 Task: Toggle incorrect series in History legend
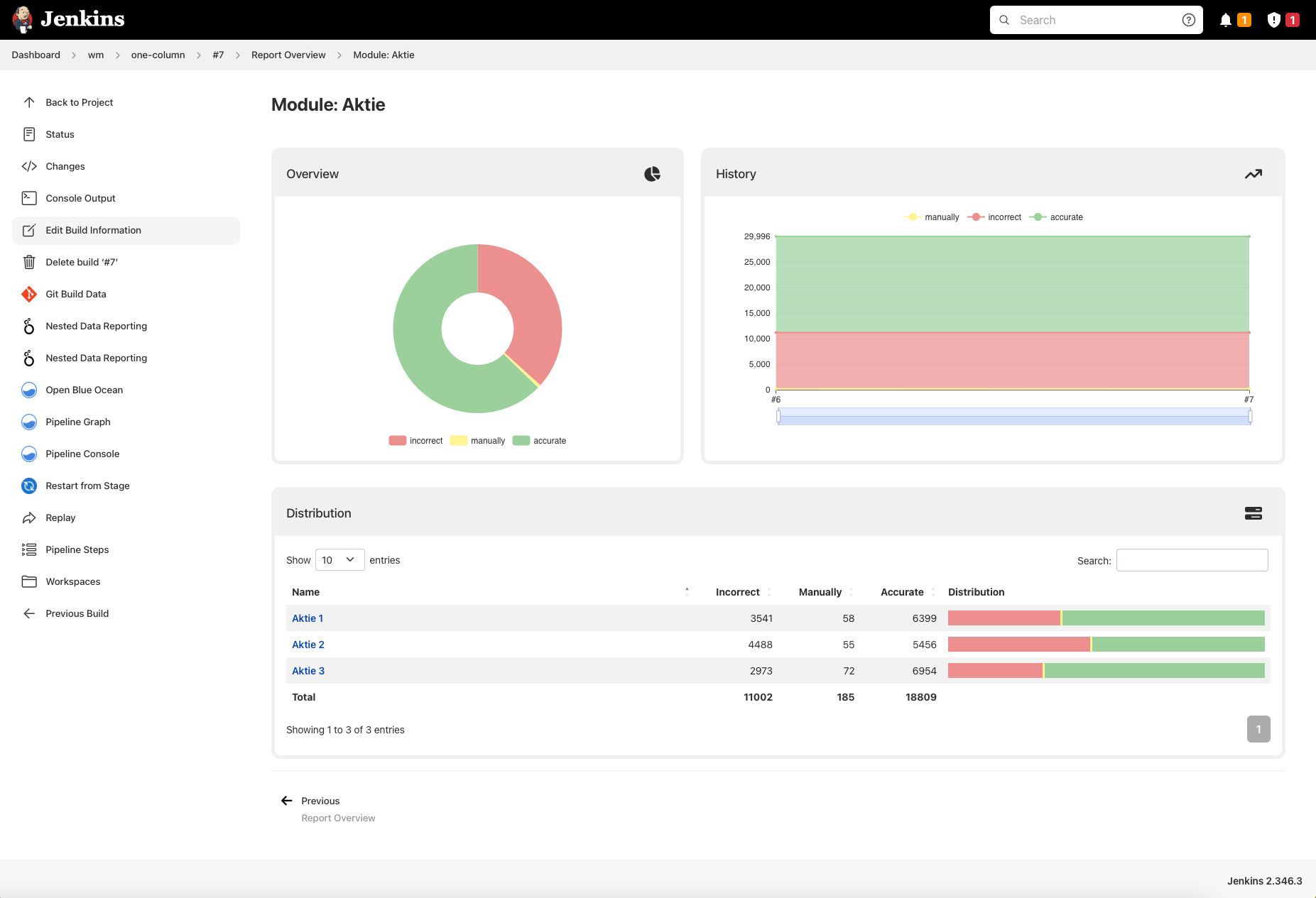pos(994,217)
